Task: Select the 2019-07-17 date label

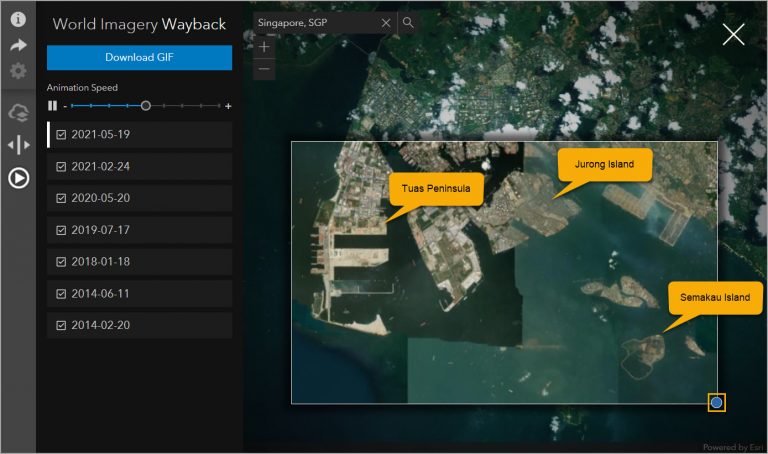Action: point(101,230)
